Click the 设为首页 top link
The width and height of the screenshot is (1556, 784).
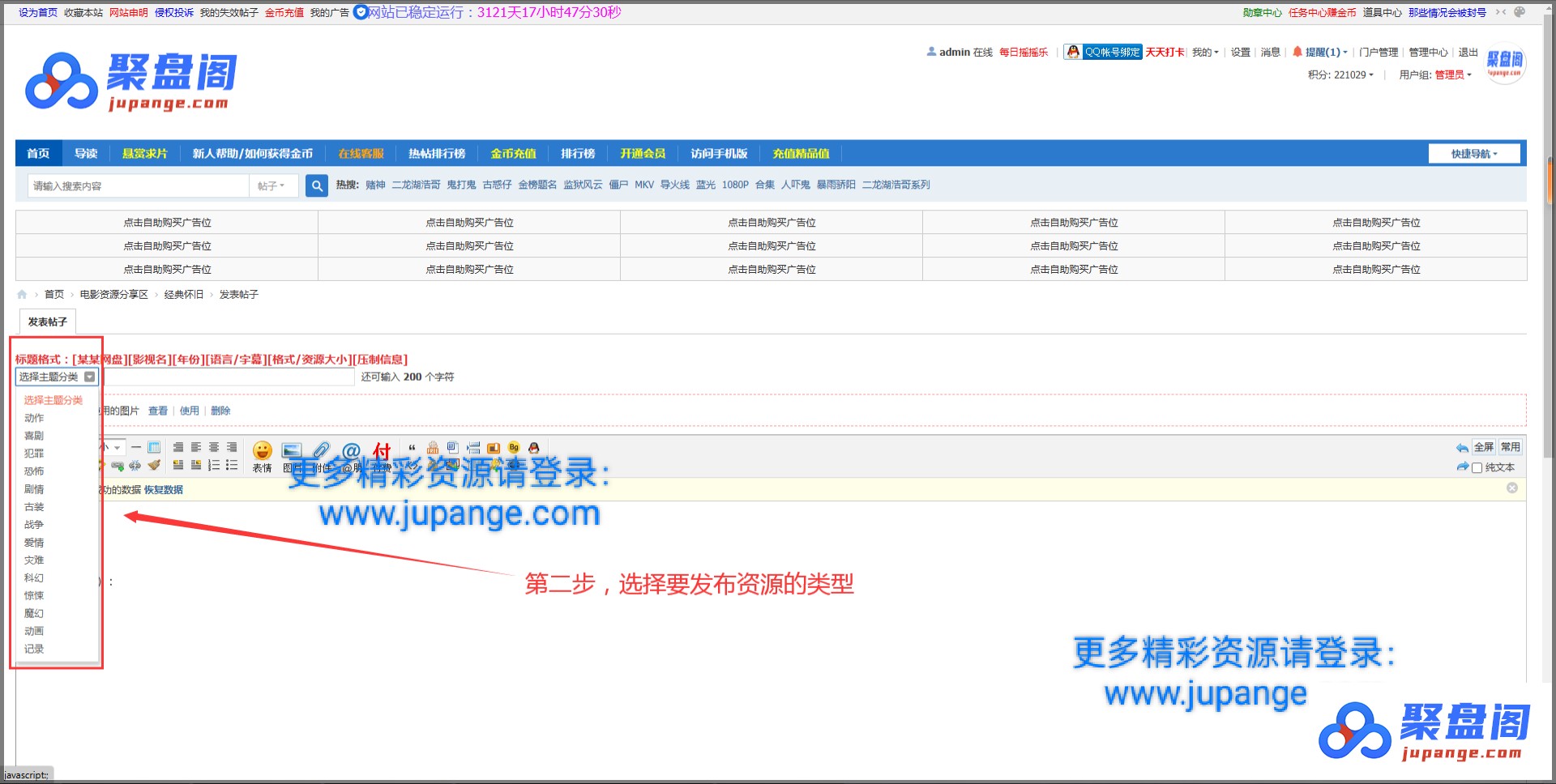pos(38,12)
